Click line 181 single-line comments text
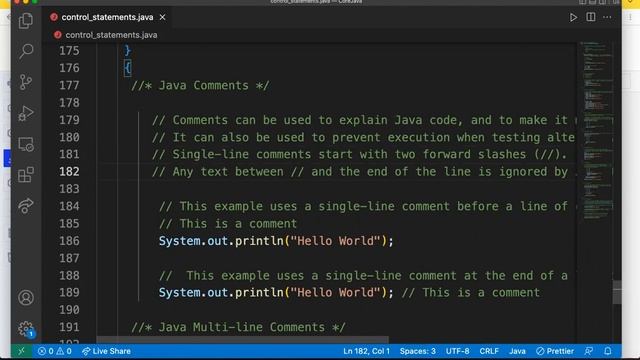The height and width of the screenshot is (360, 640). coord(359,154)
